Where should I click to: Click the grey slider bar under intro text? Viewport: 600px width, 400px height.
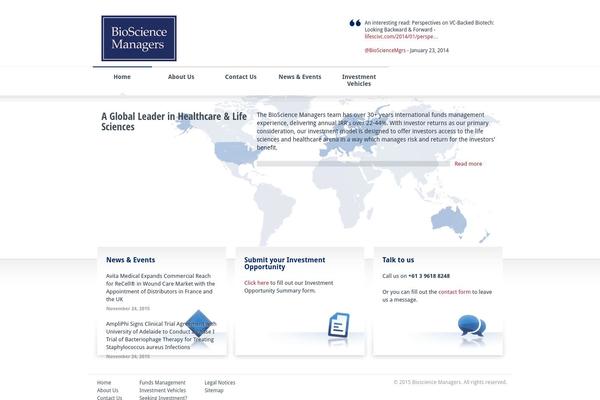[x=353, y=164]
